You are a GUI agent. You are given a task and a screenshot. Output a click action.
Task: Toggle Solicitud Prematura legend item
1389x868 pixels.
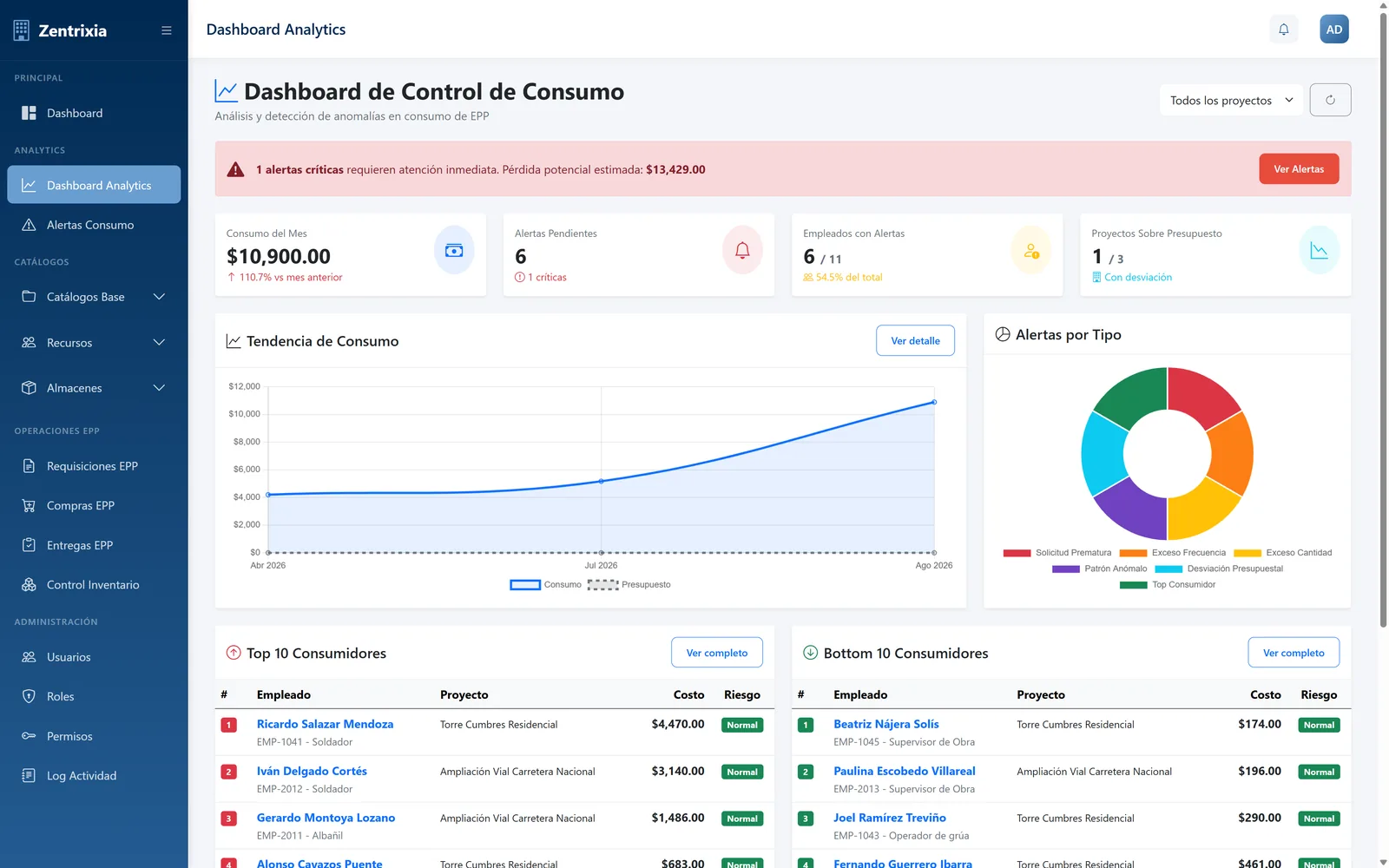[x=1057, y=553]
